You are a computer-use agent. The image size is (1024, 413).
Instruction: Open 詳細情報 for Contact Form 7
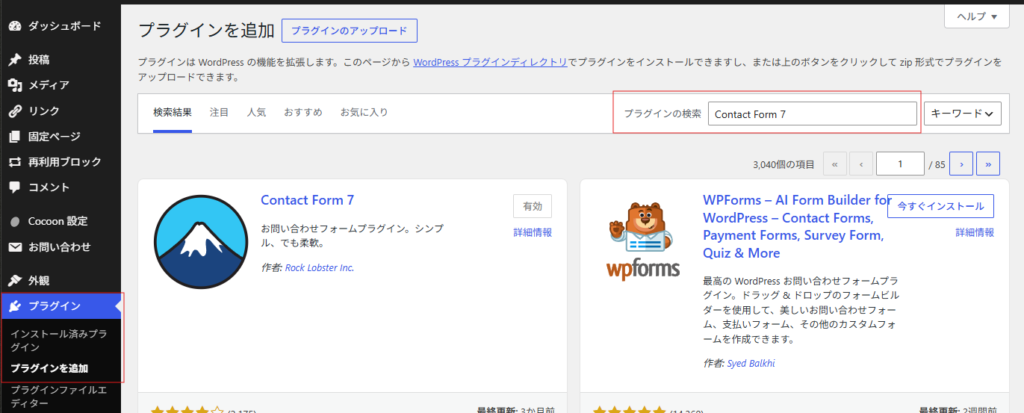coord(532,232)
